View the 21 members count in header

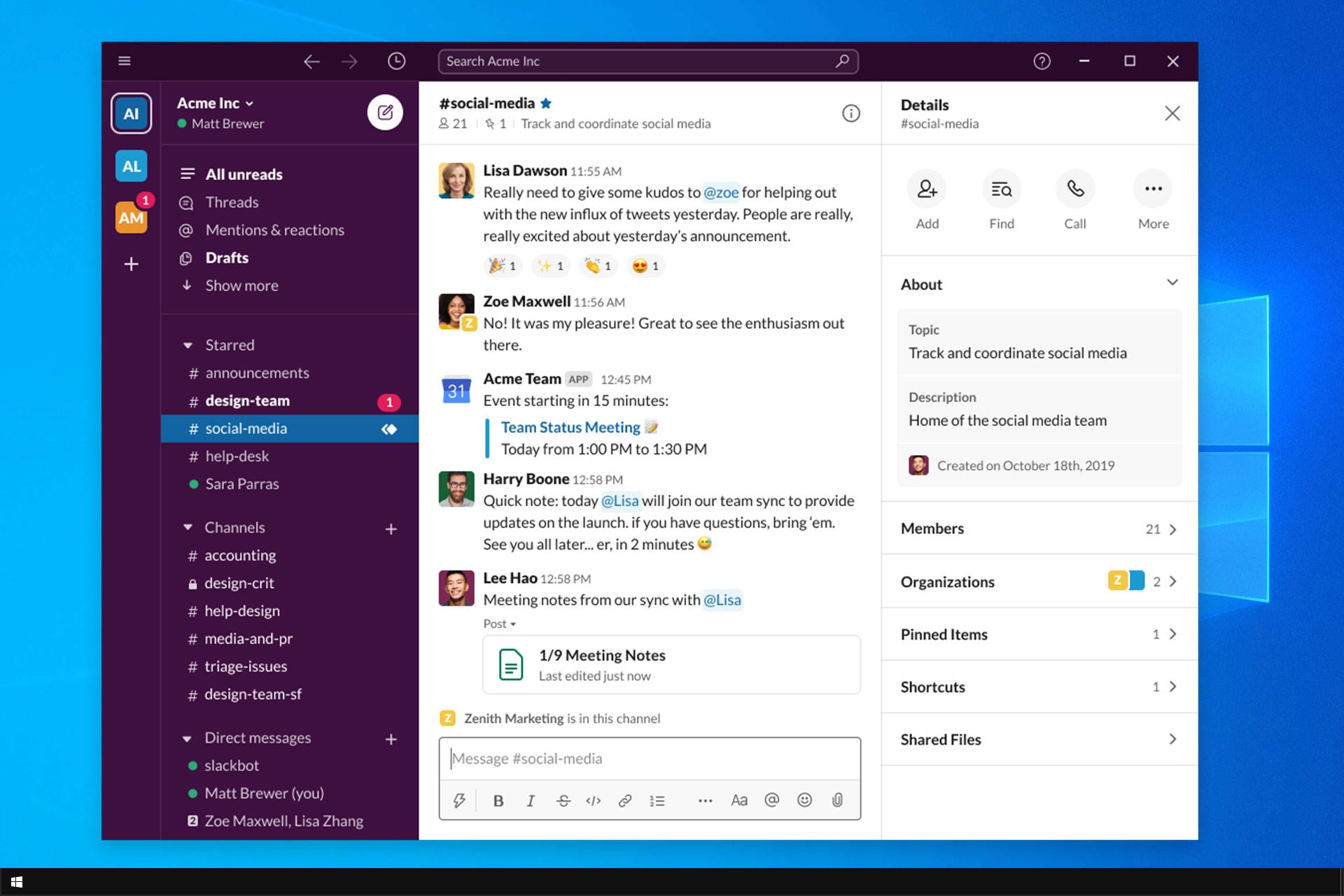[x=453, y=124]
